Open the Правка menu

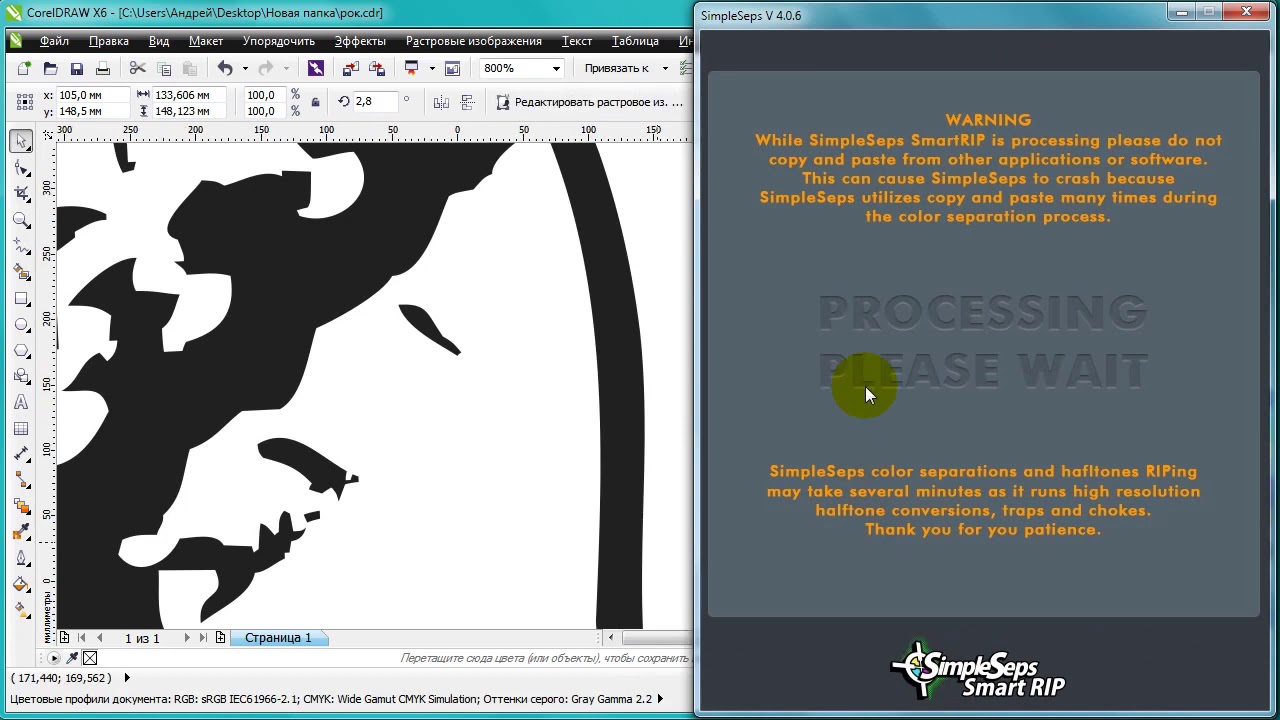tap(108, 41)
